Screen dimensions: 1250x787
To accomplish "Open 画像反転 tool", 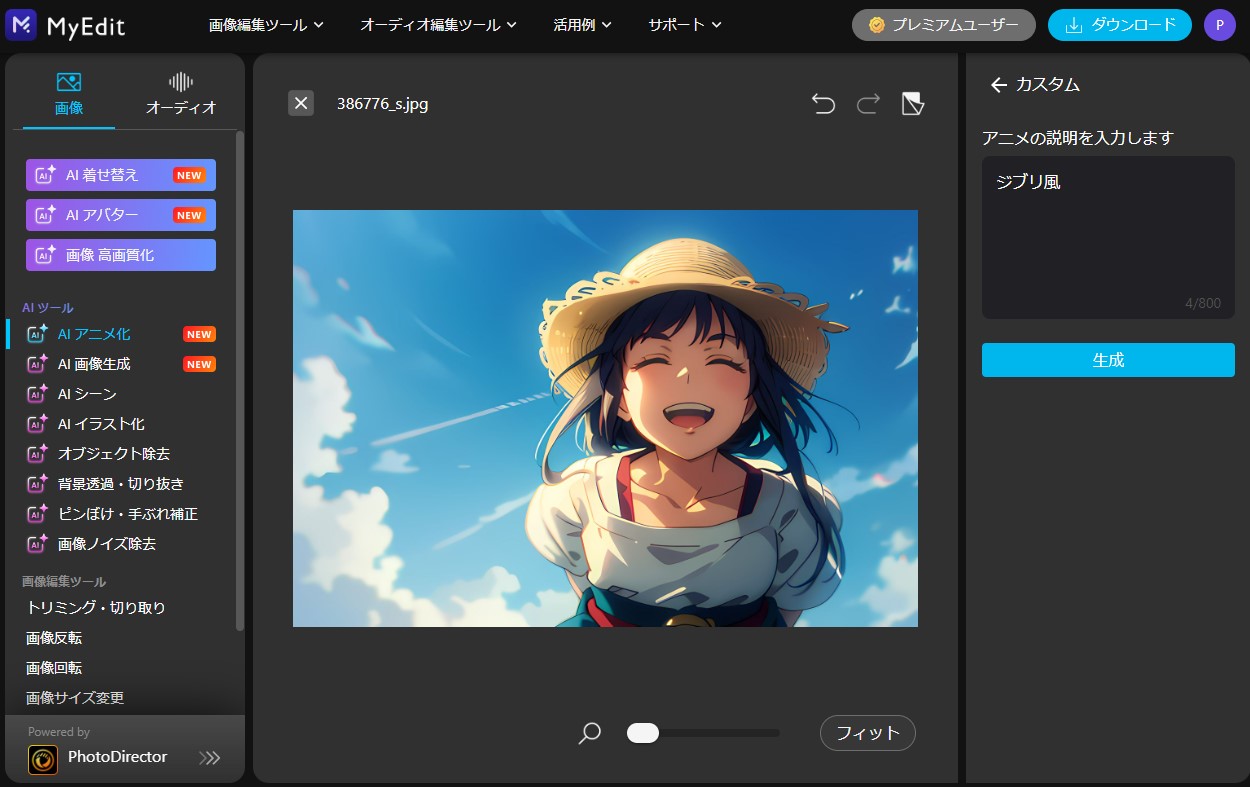I will click(54, 638).
